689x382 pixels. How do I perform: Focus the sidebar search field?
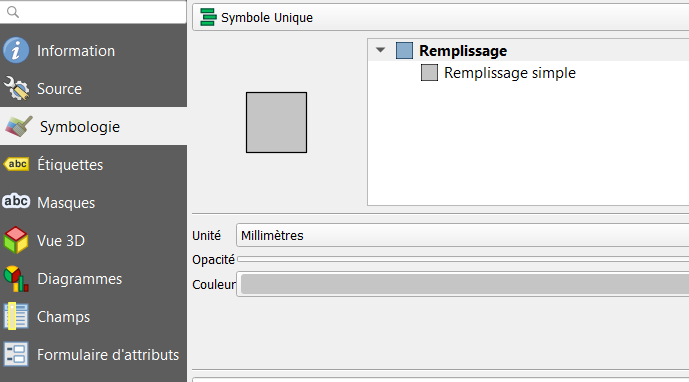93,12
